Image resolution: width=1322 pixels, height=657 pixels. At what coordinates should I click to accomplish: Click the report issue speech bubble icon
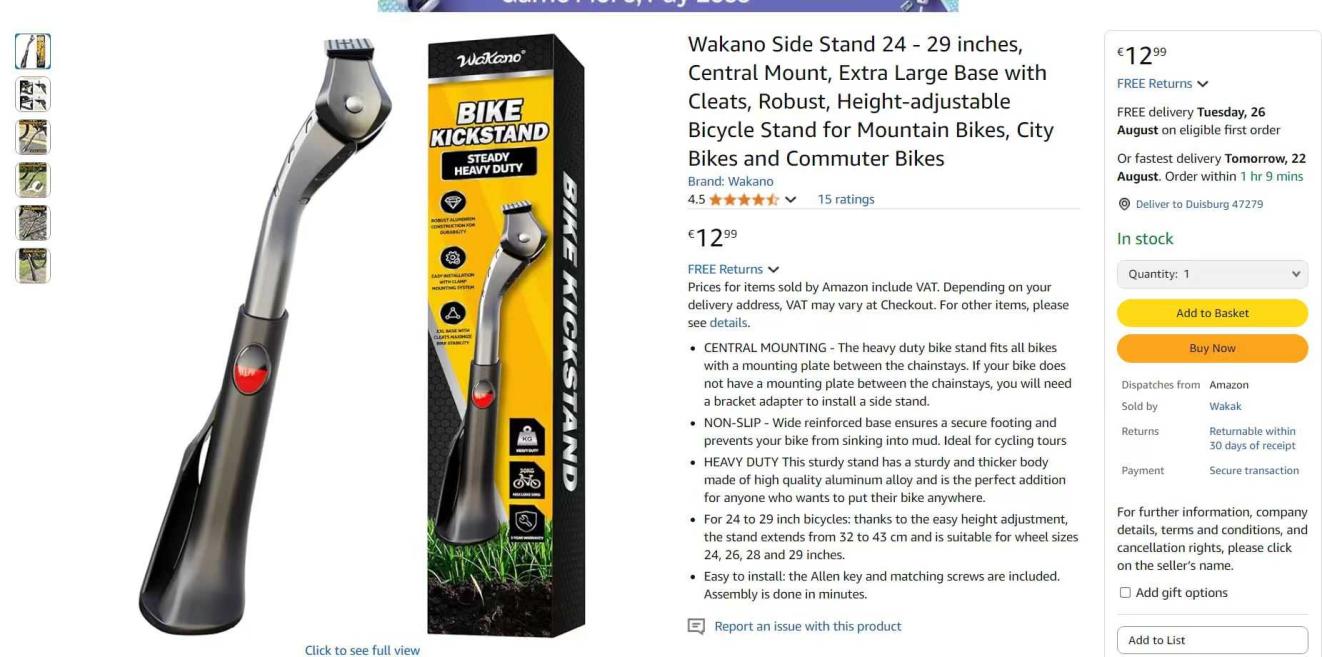(696, 626)
